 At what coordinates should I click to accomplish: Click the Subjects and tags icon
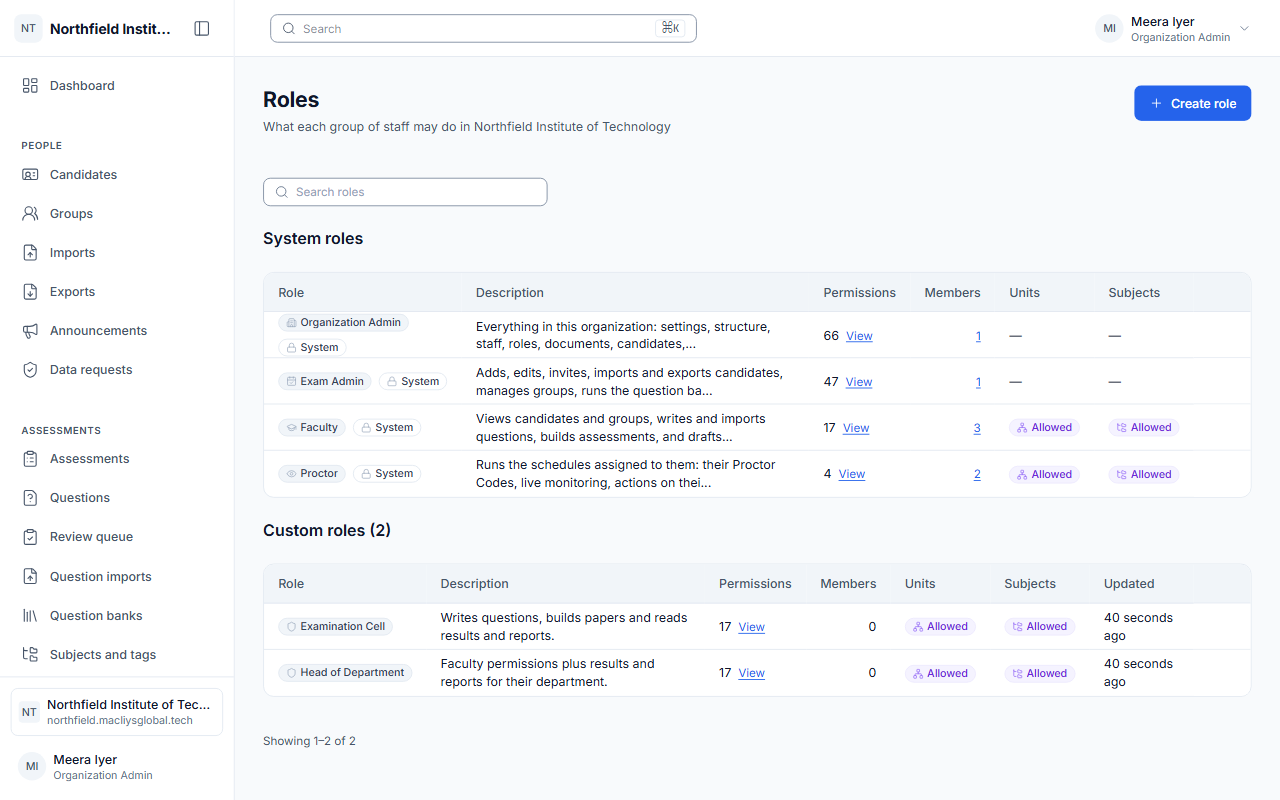point(30,655)
